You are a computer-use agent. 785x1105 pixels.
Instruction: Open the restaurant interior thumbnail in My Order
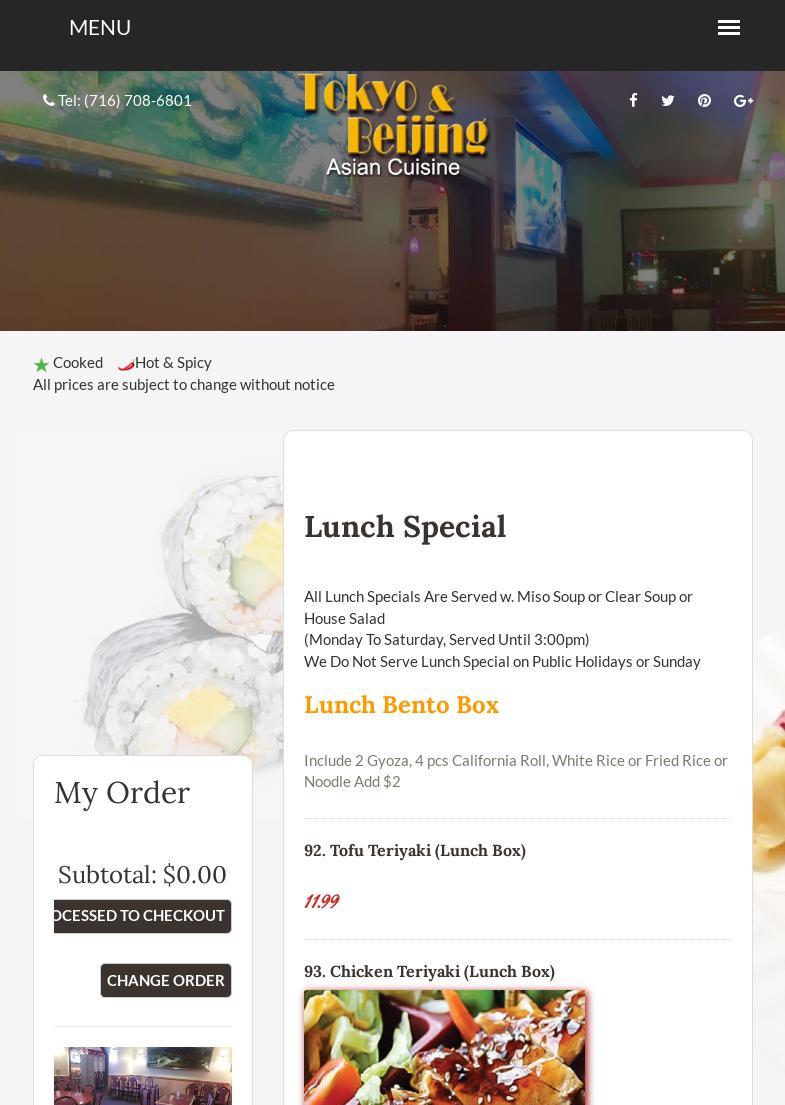143,1075
